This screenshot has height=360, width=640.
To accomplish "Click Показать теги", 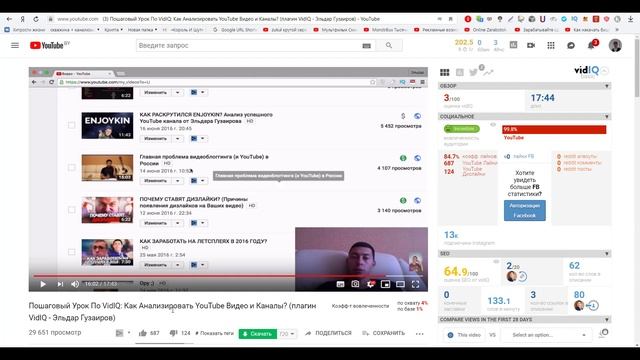I will (x=214, y=333).
